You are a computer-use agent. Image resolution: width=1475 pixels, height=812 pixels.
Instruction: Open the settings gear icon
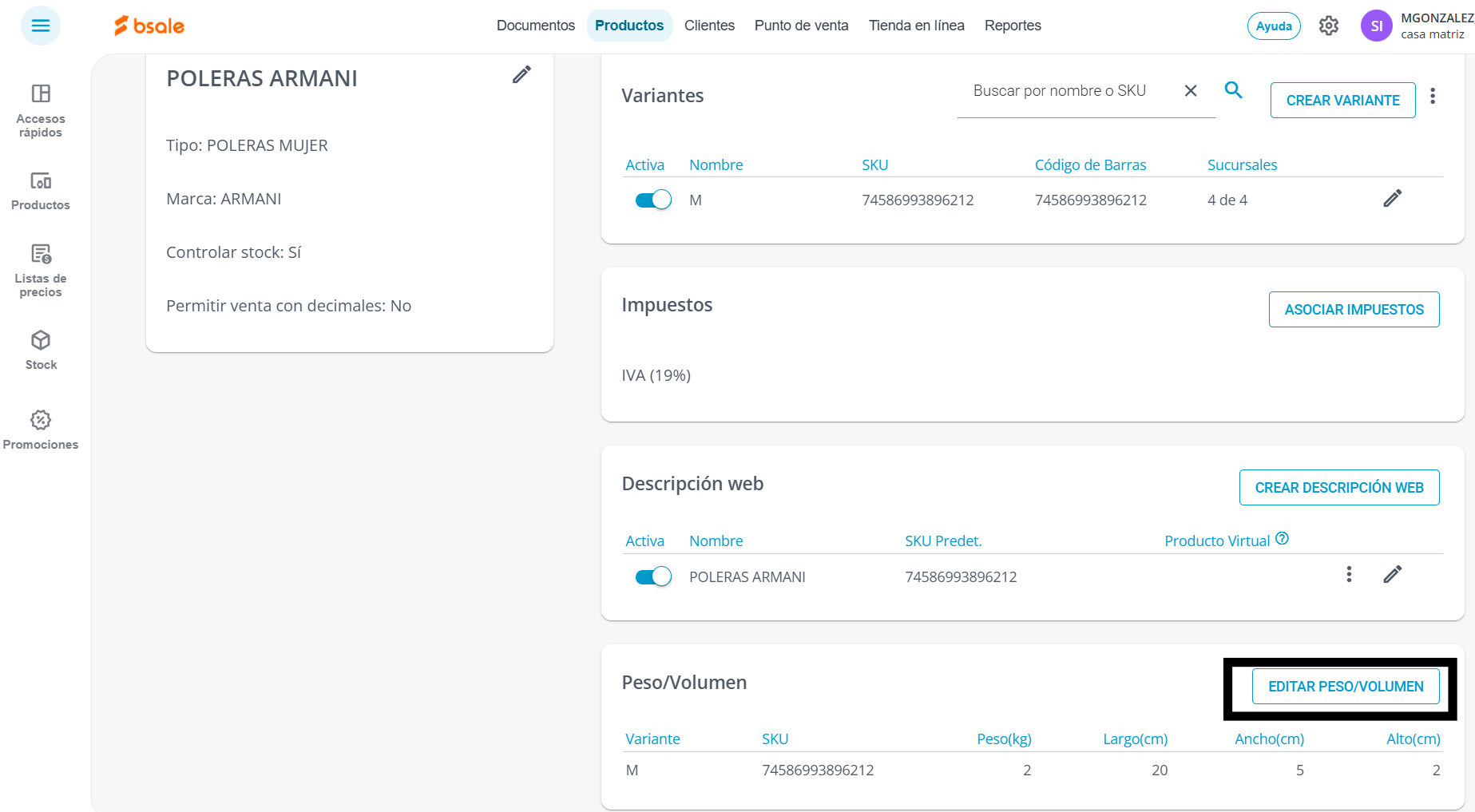(1329, 26)
